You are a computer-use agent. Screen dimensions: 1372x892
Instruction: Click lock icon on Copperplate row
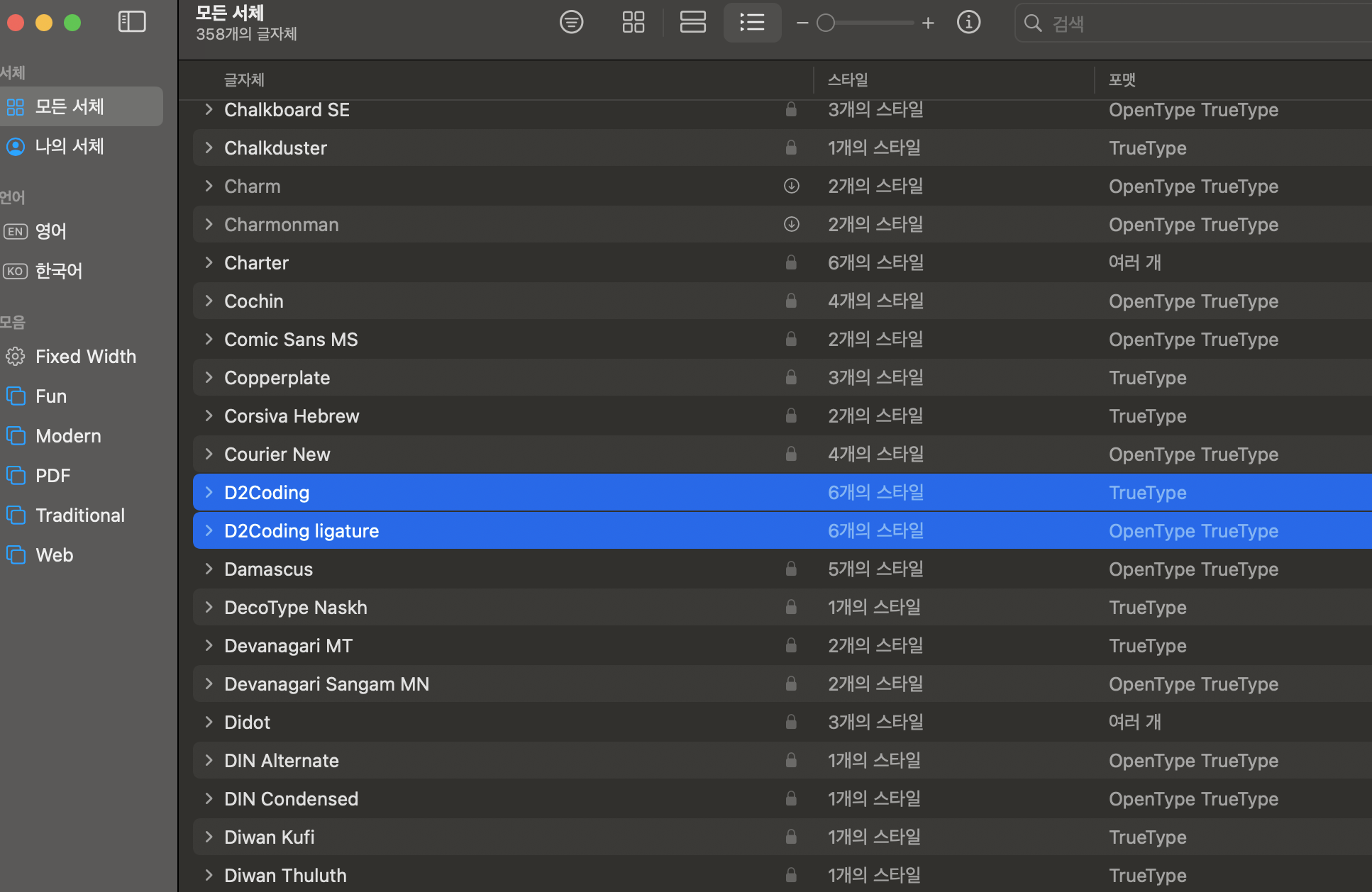(x=791, y=377)
